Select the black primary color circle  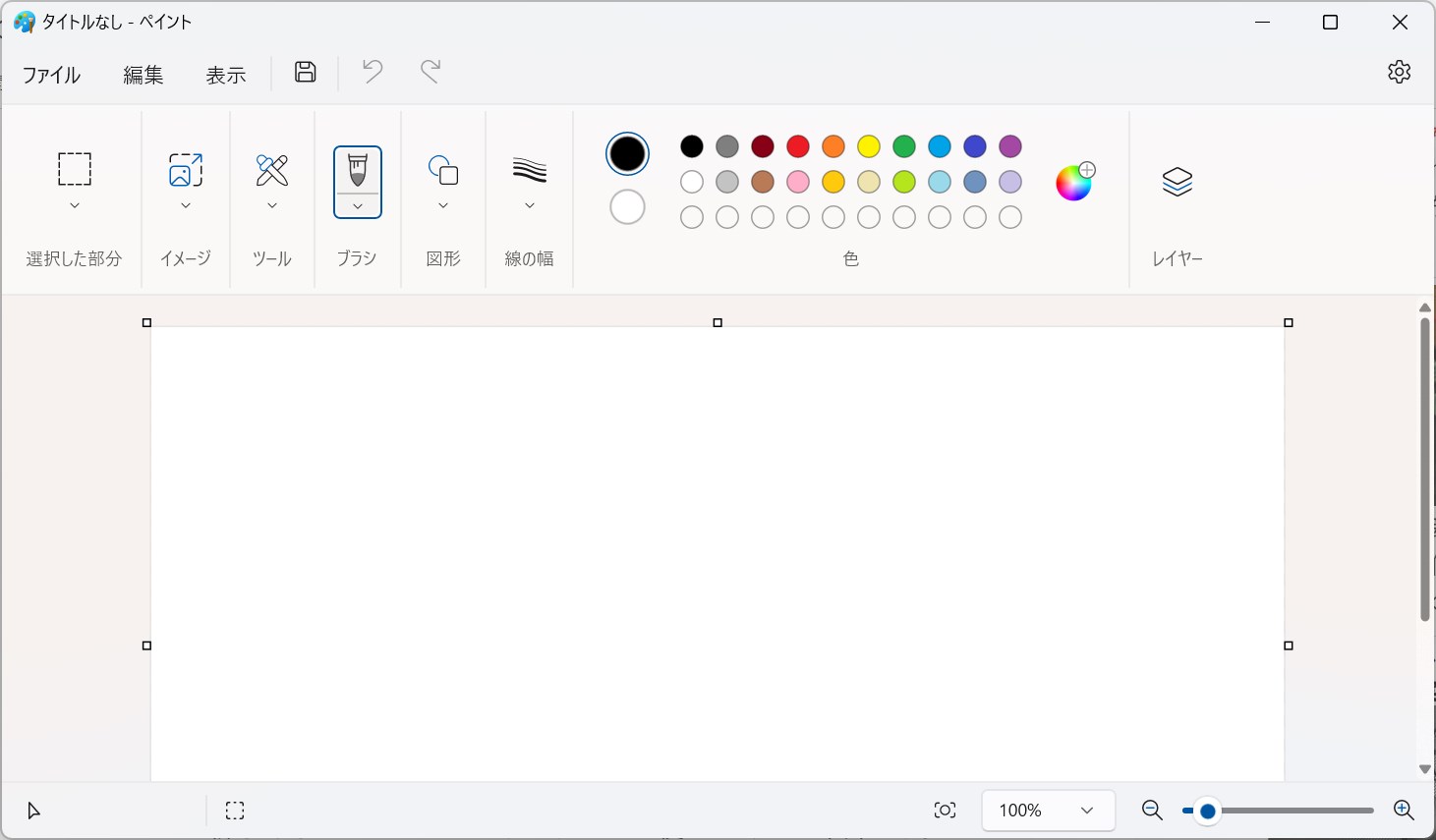coord(627,154)
